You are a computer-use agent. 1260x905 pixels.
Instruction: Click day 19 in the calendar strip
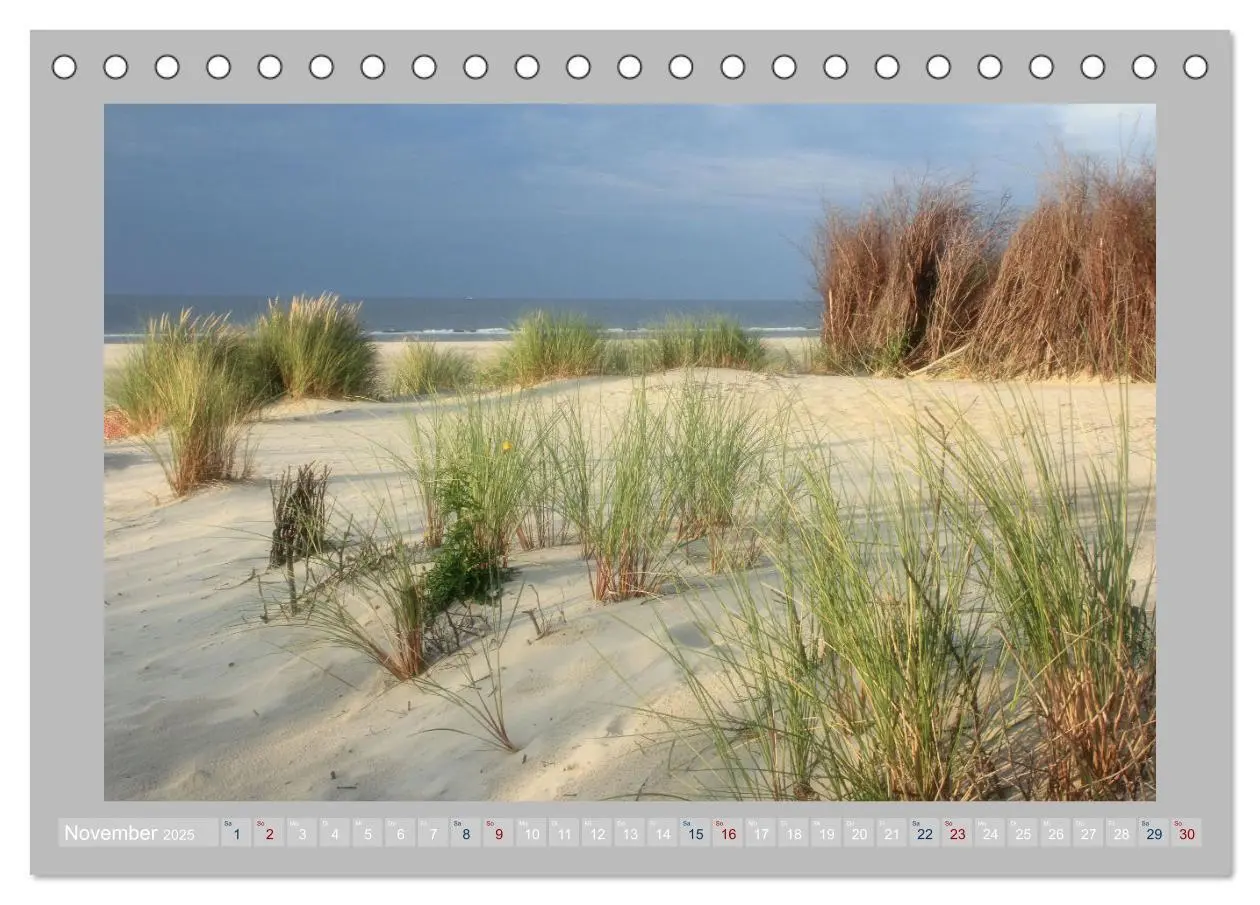[x=826, y=833]
